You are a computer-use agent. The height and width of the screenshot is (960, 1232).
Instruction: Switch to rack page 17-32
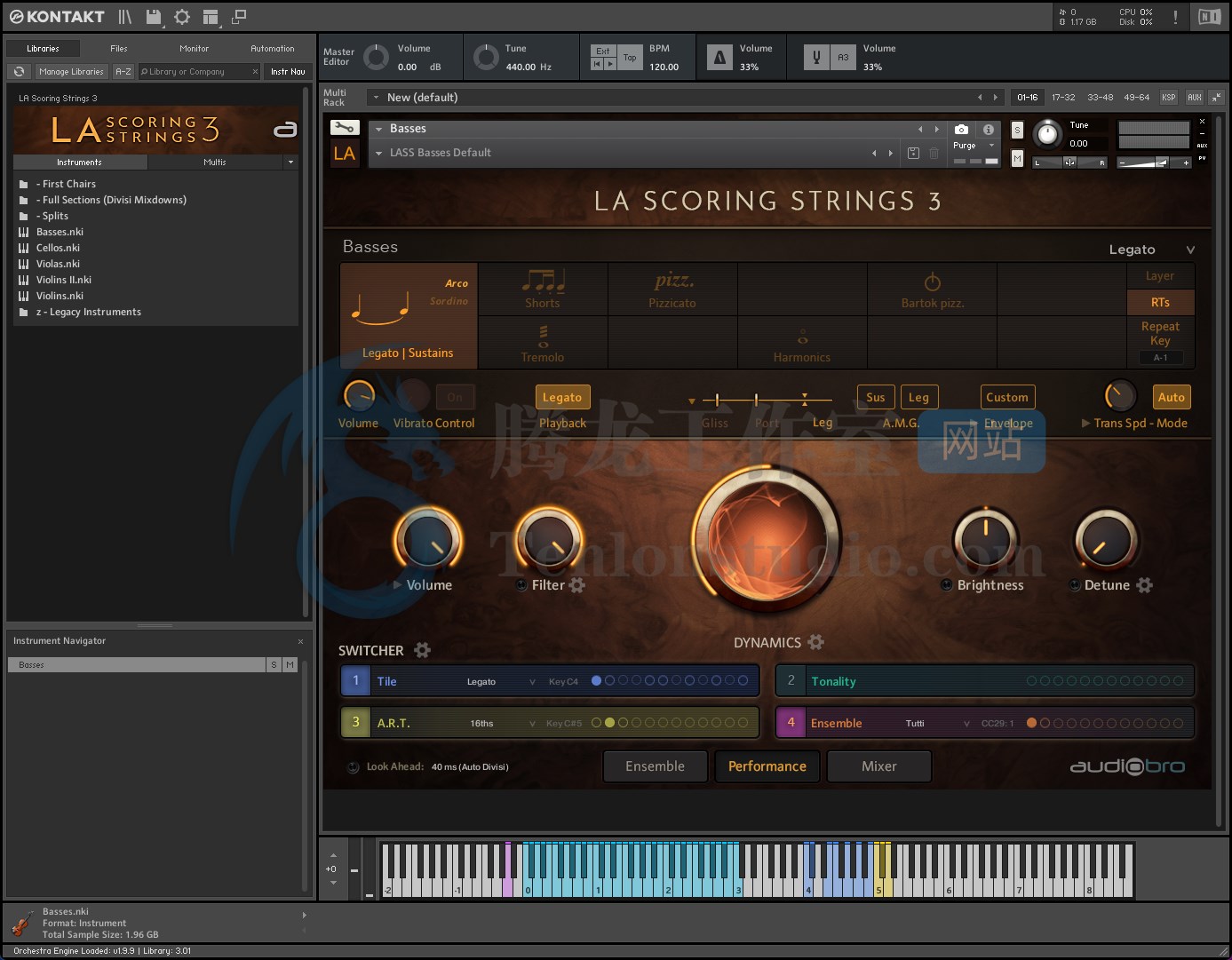(x=1063, y=98)
